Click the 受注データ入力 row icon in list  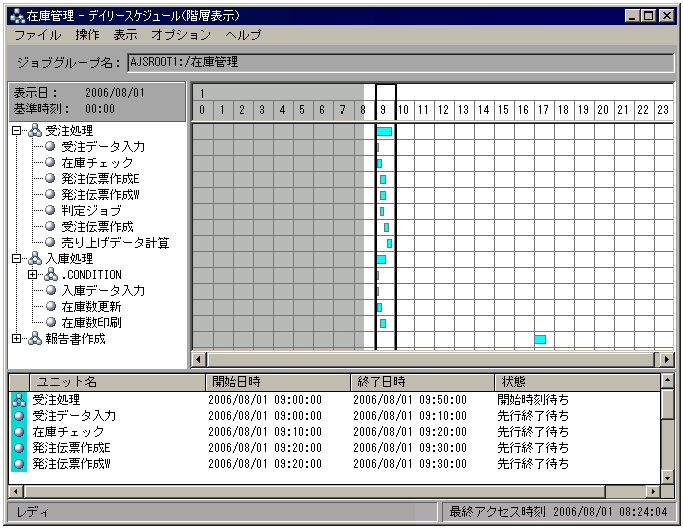(19, 416)
